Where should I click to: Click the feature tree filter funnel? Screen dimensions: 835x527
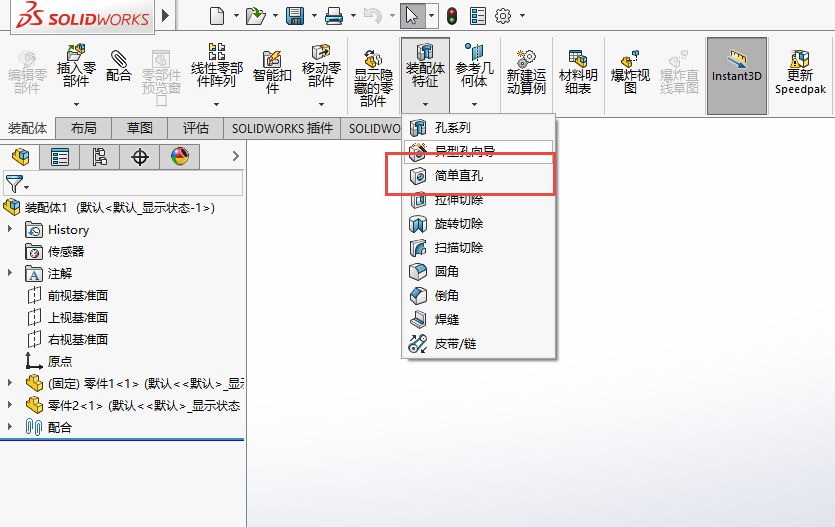(x=15, y=184)
